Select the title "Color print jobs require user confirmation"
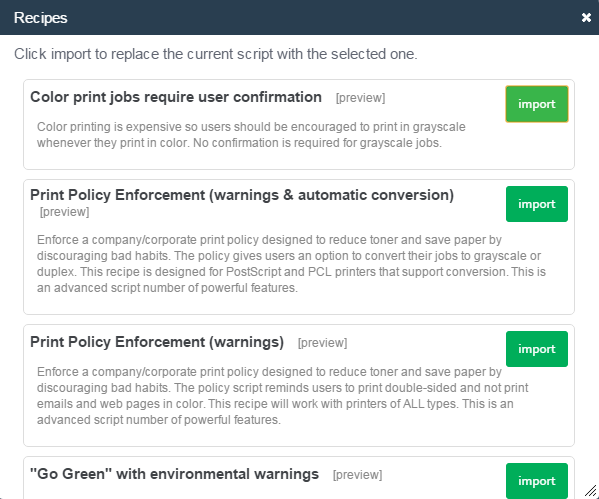 [176, 97]
